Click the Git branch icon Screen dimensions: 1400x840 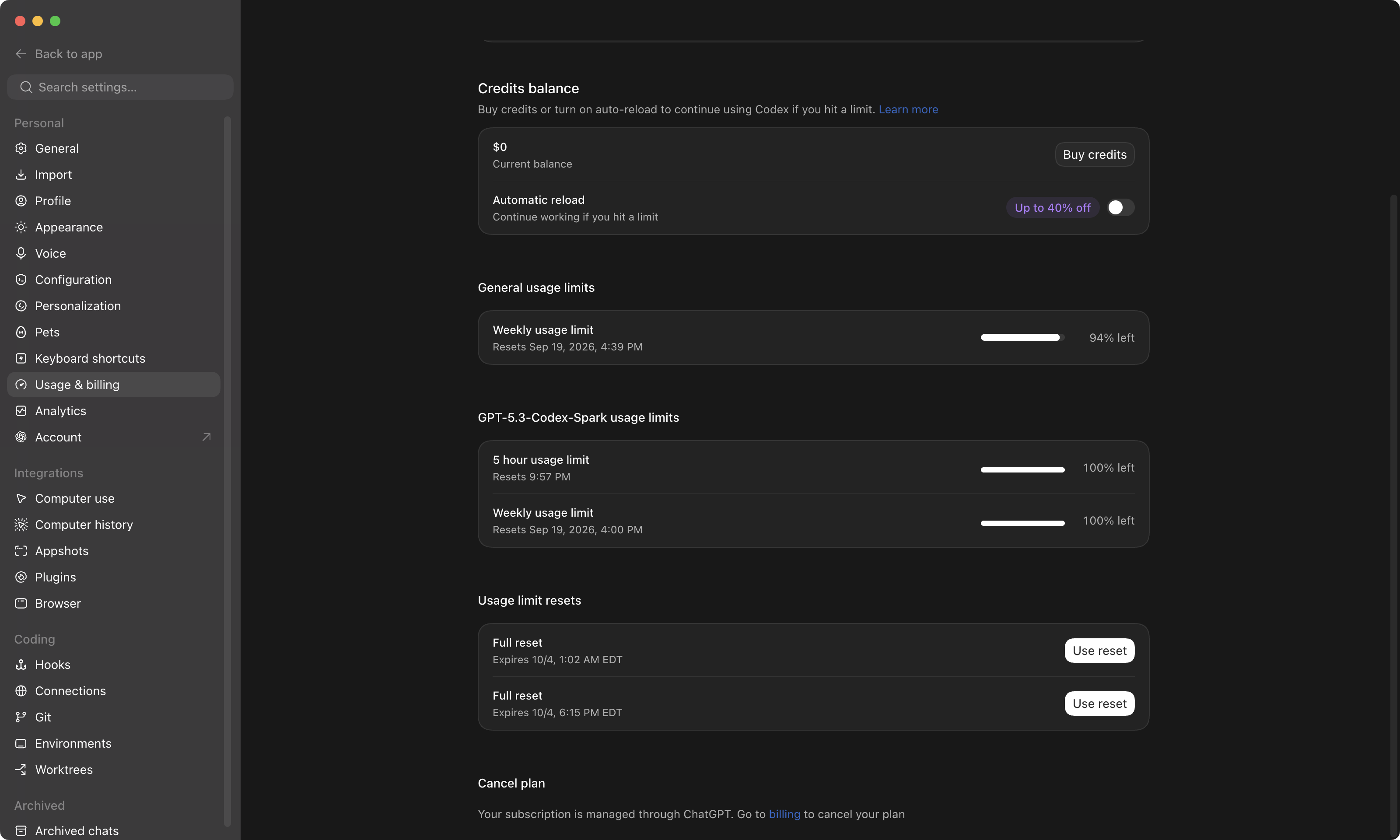tap(21, 717)
